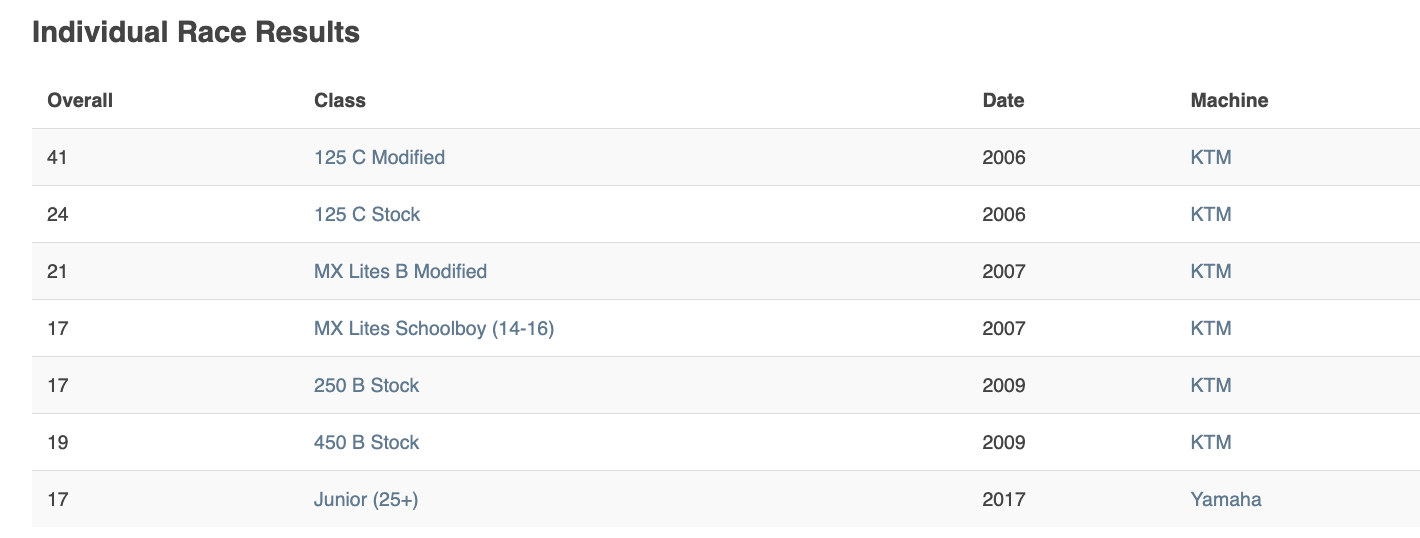This screenshot has width=1420, height=538.
Task: Open the 125 C Stock class link
Action: 367,215
